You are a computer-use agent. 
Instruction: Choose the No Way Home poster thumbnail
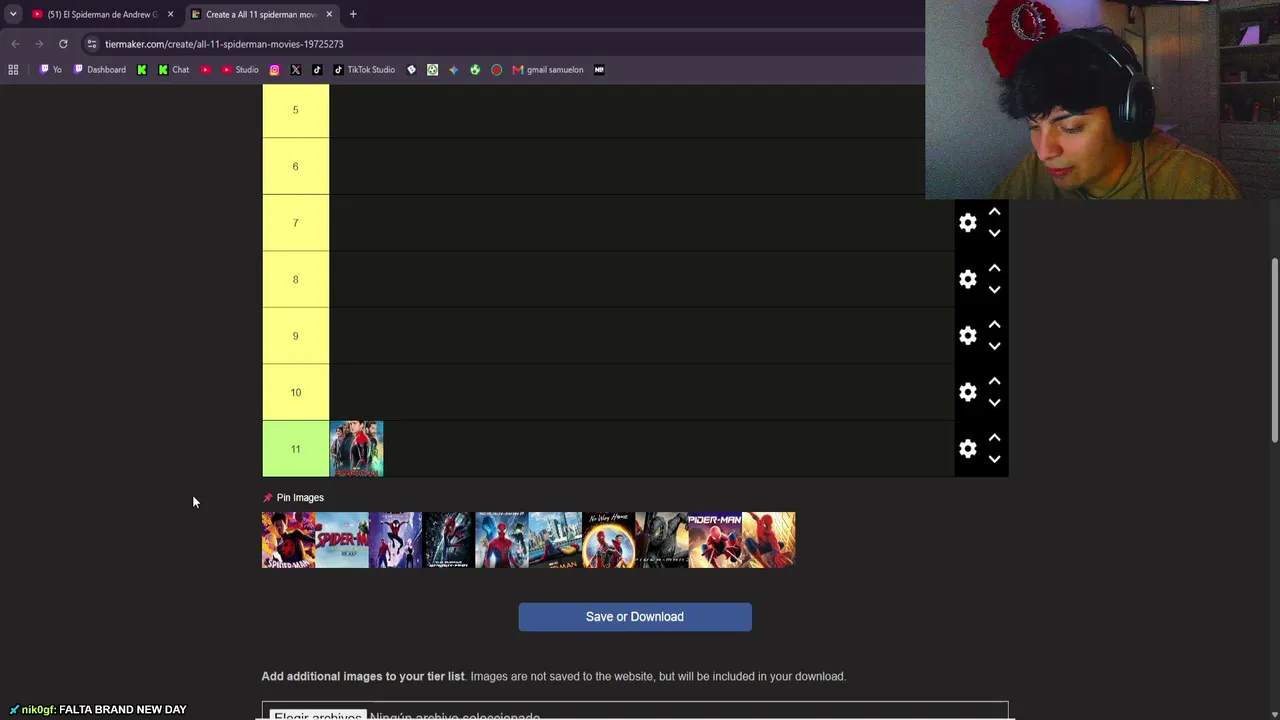pos(608,540)
